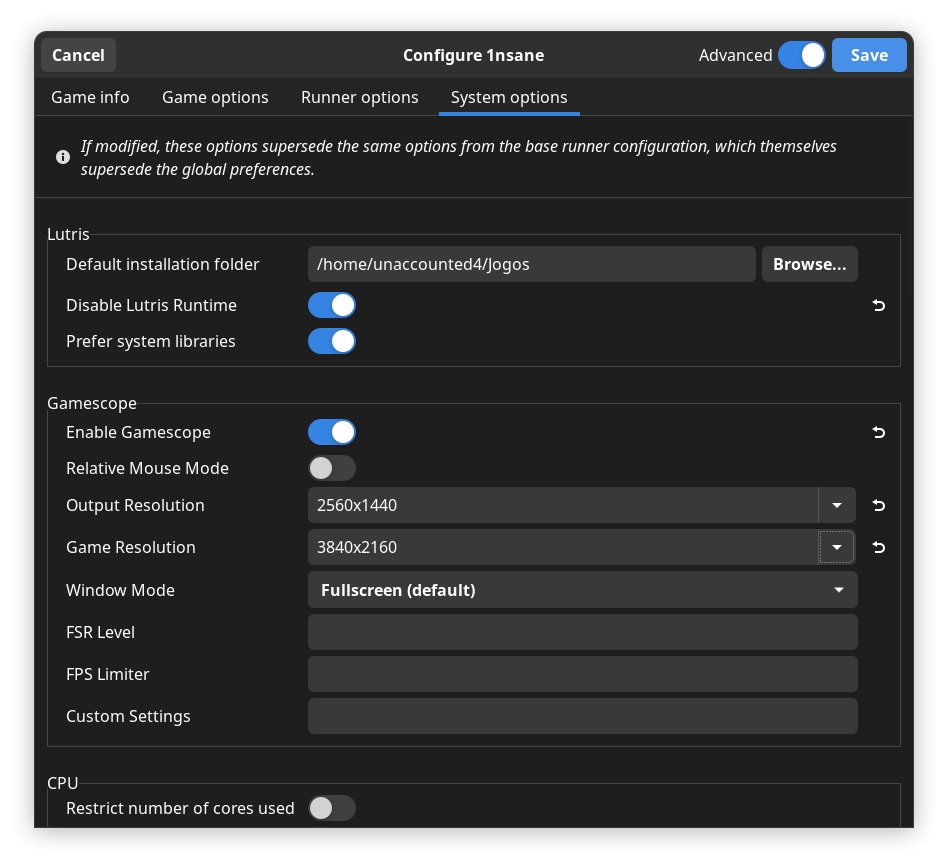Disable the Enable Gamescope switch
948x865 pixels.
332,432
